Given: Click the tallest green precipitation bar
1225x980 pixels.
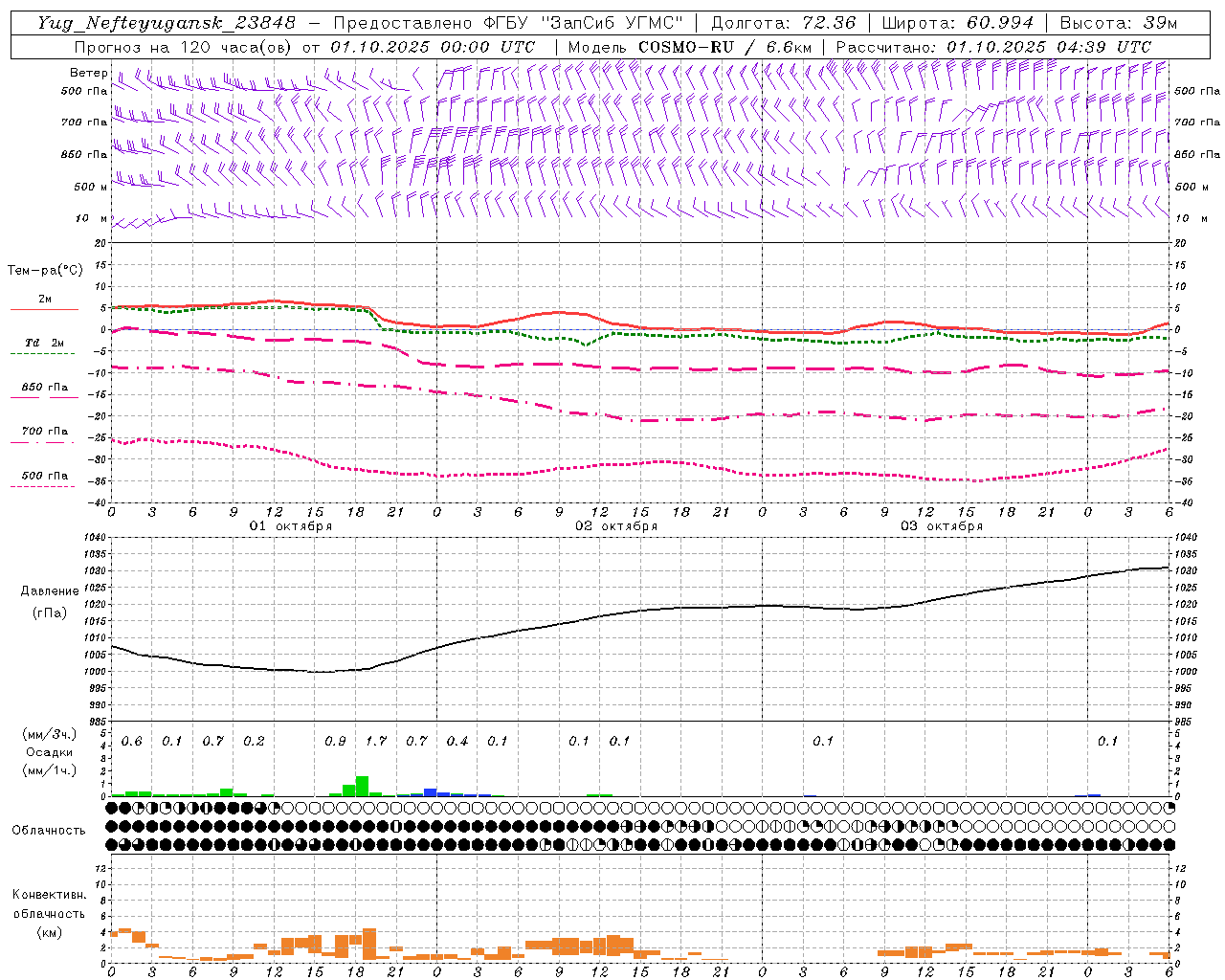Looking at the screenshot, I should pyautogui.click(x=362, y=786).
